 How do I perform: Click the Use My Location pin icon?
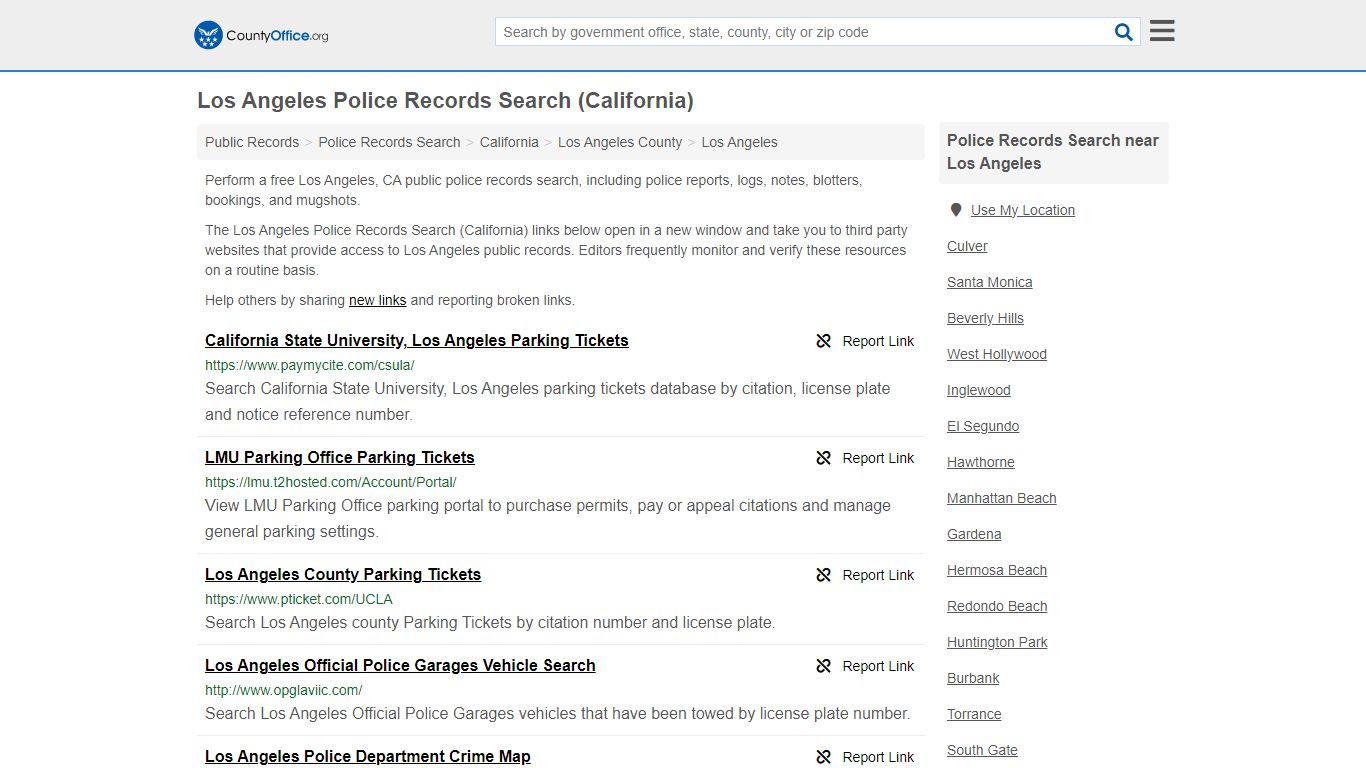(955, 210)
